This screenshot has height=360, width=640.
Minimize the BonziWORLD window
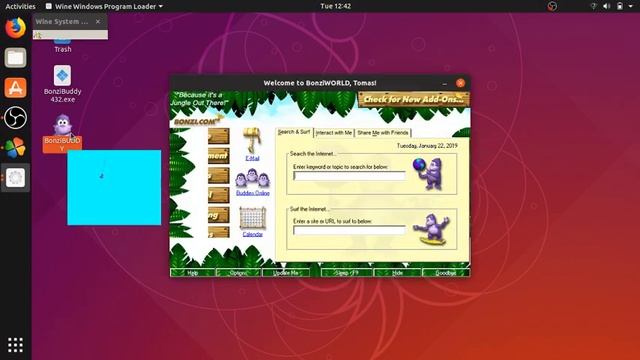pyautogui.click(x=444, y=83)
